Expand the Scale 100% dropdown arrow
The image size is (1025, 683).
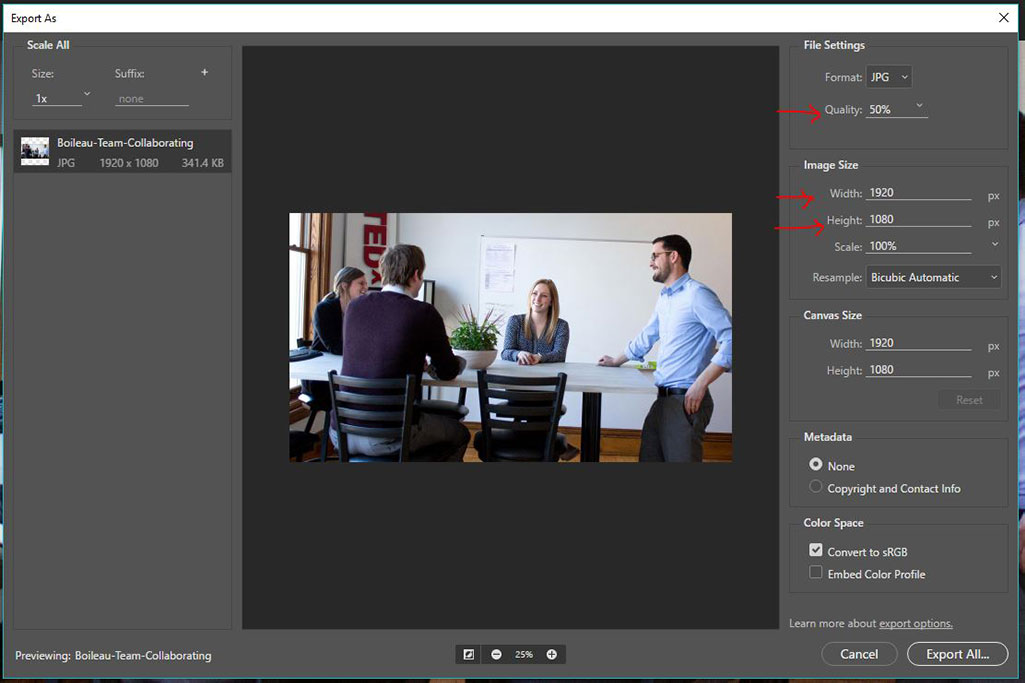[995, 244]
